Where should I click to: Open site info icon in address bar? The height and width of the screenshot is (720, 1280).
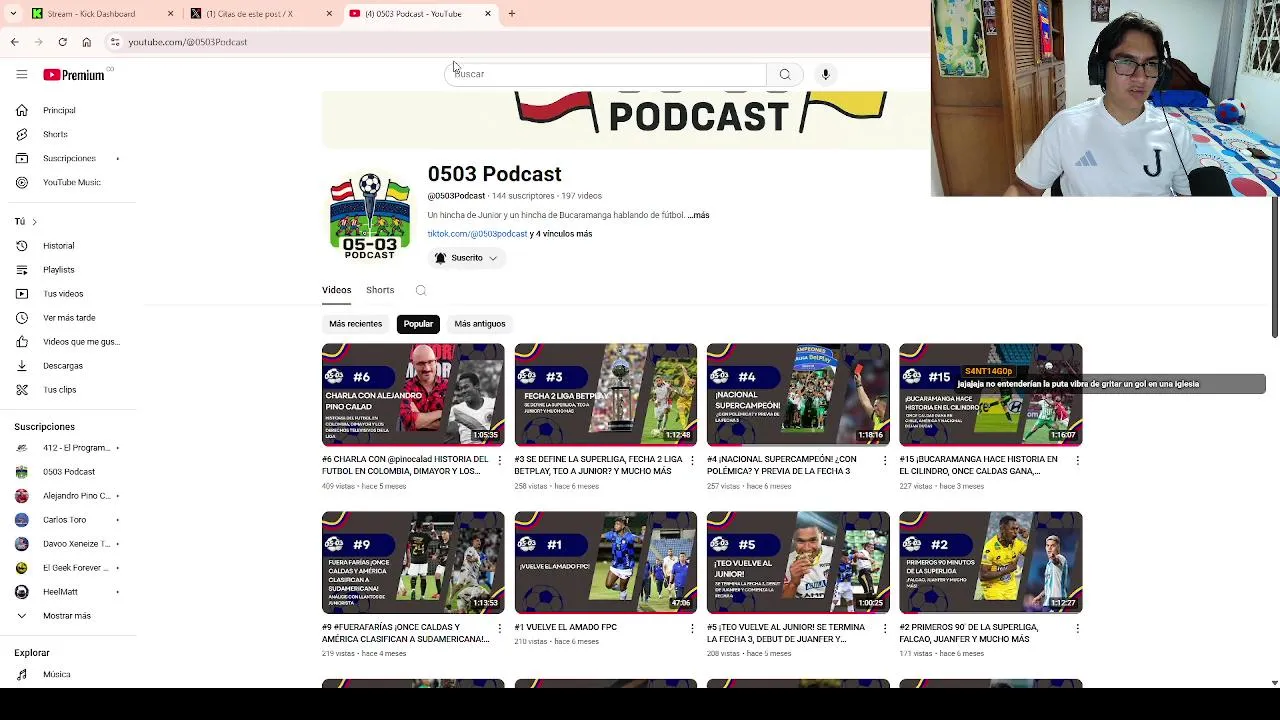(115, 42)
